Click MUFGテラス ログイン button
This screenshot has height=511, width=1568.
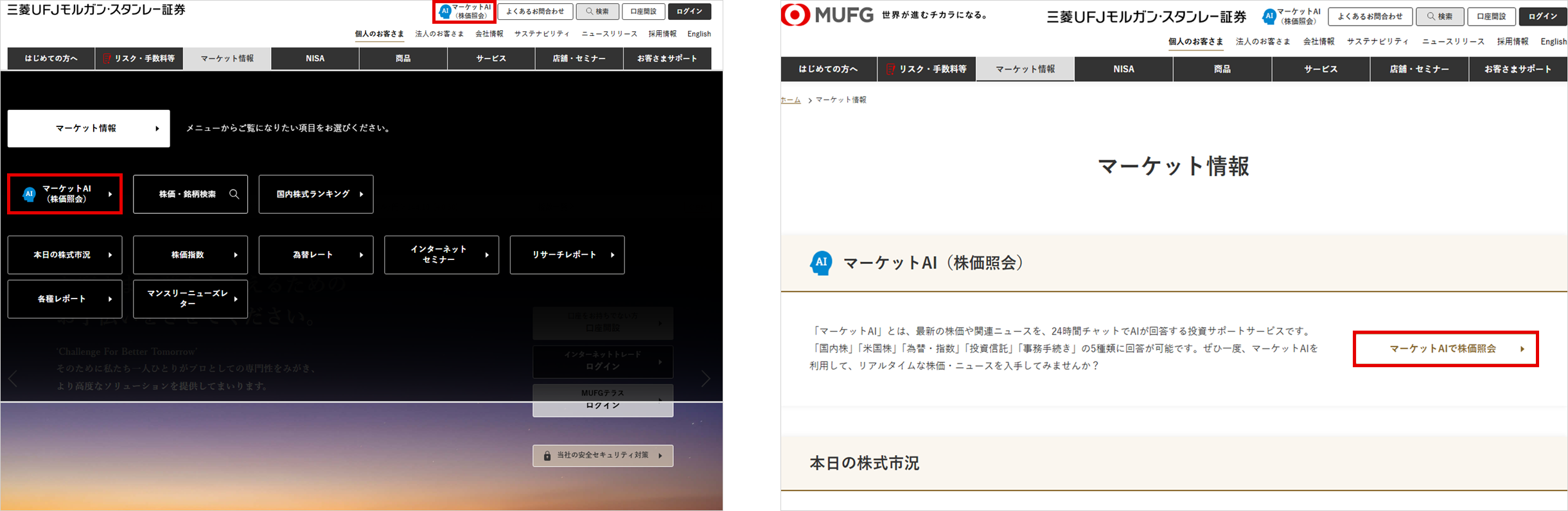click(603, 400)
